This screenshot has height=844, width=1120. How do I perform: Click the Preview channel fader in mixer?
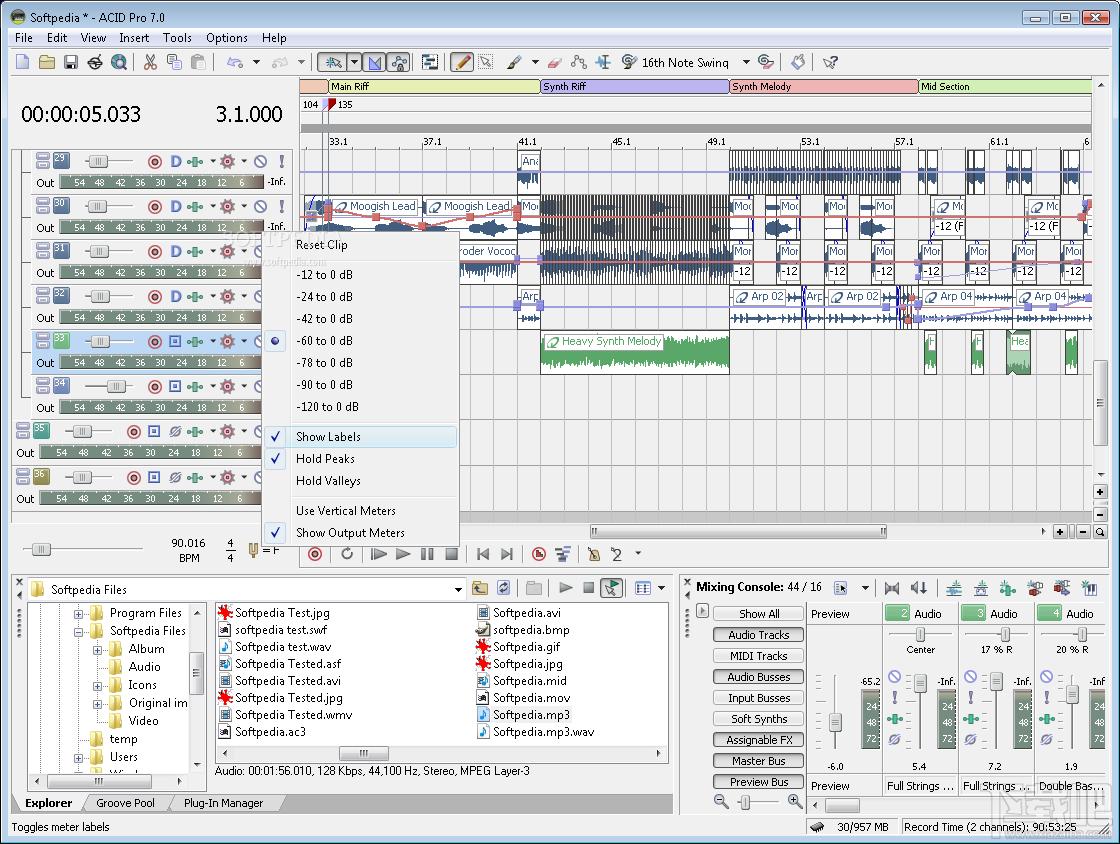click(835, 721)
